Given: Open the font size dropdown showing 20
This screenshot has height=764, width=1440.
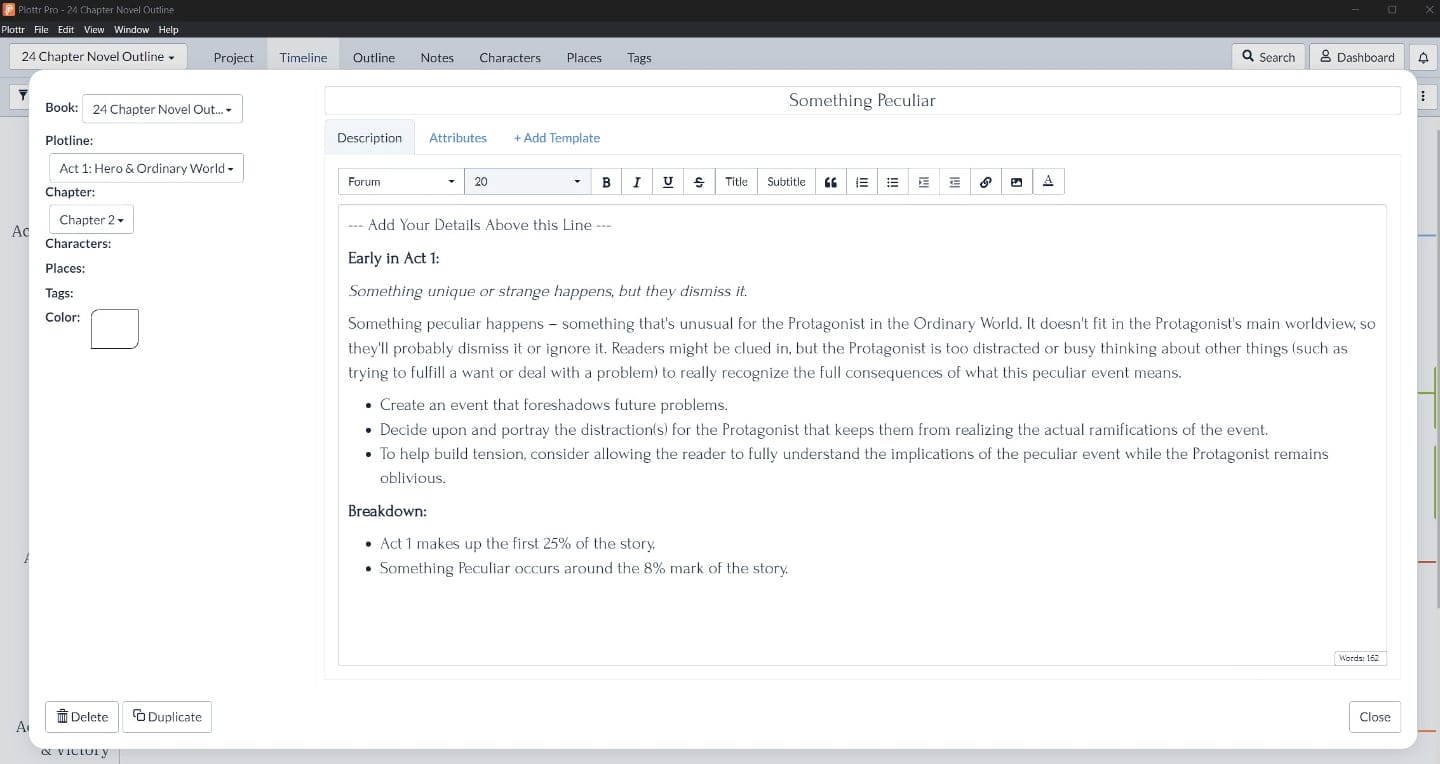Looking at the screenshot, I should click(x=526, y=181).
